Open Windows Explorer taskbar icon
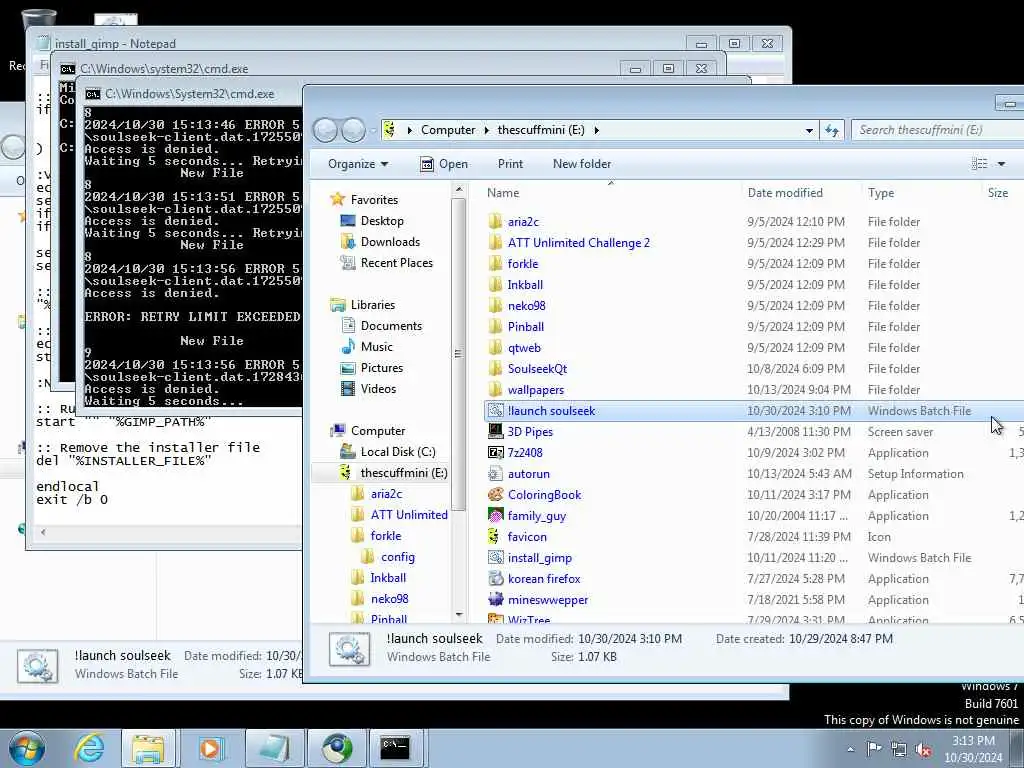The height and width of the screenshot is (768, 1024). [148, 748]
